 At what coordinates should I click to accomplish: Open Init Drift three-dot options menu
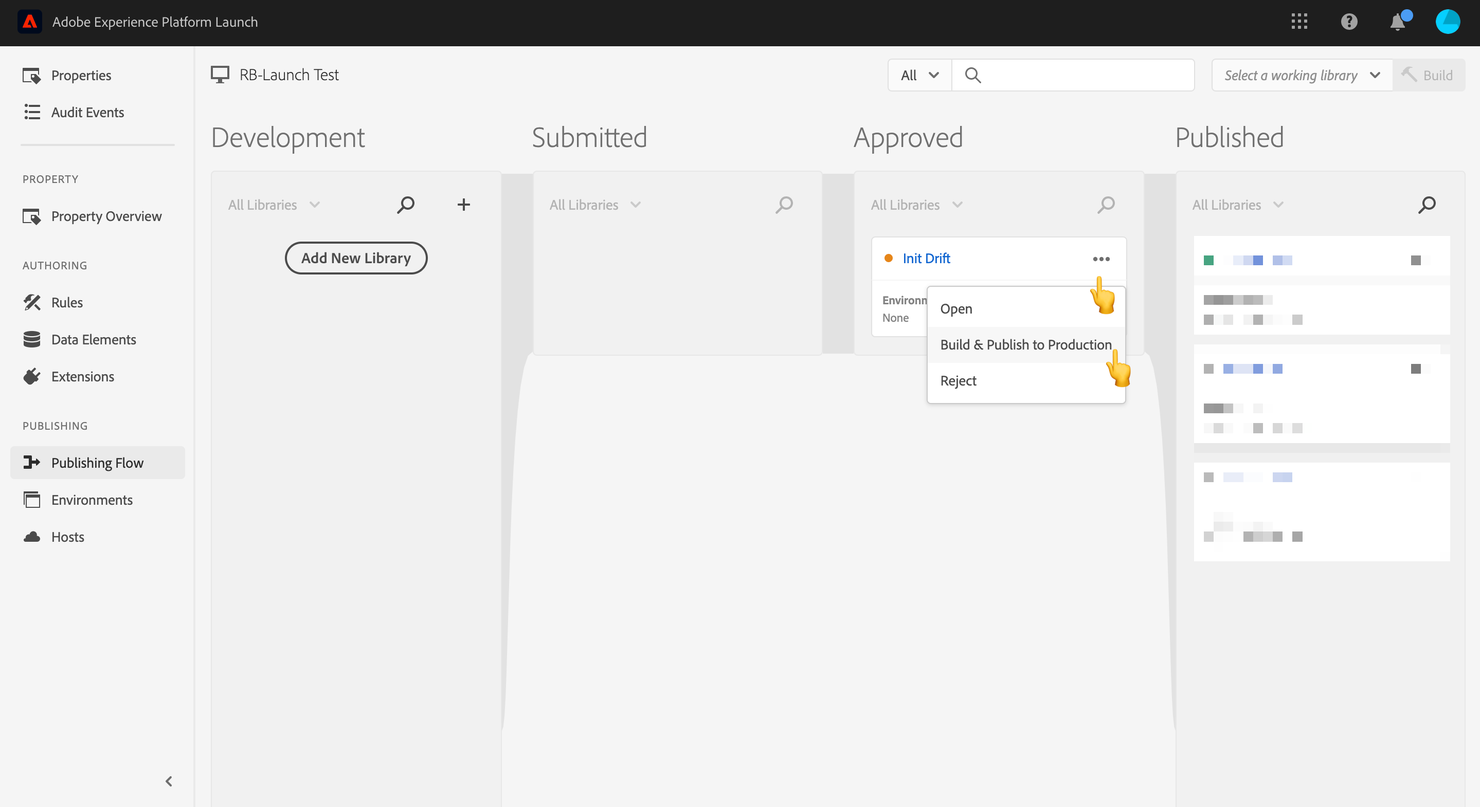(1101, 259)
